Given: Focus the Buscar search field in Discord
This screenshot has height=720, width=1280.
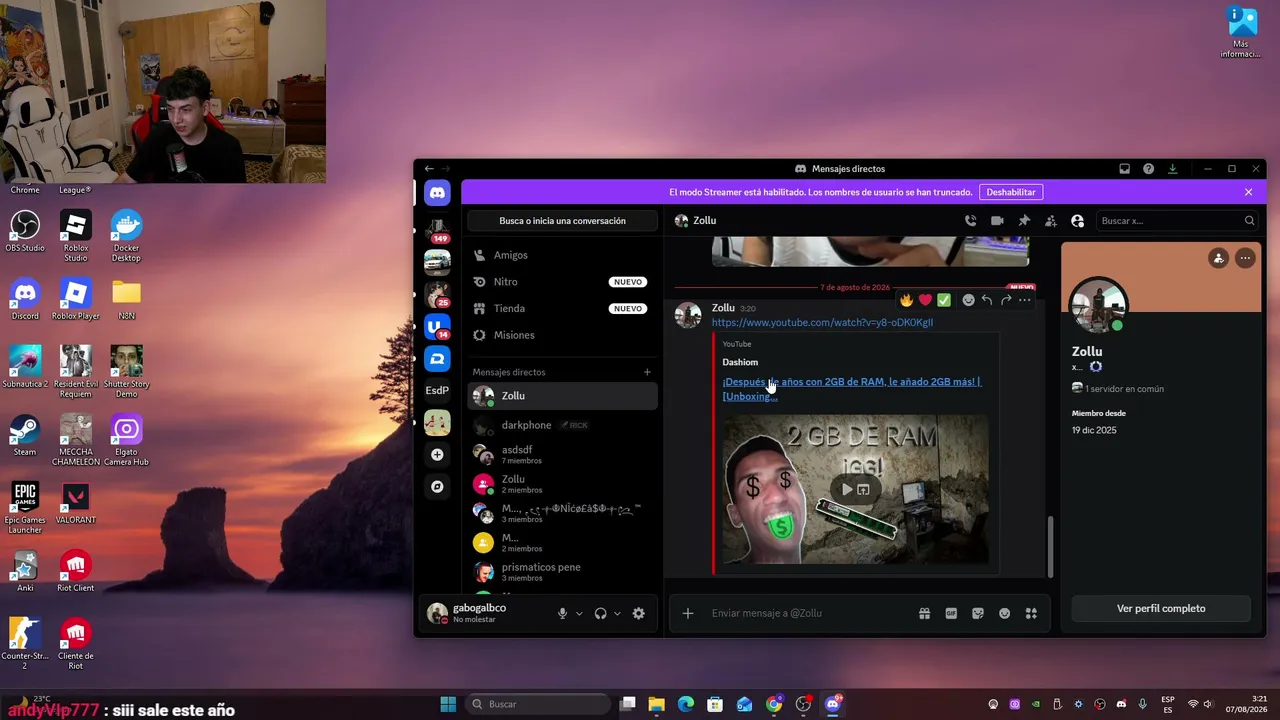Looking at the screenshot, I should click(x=1176, y=221).
